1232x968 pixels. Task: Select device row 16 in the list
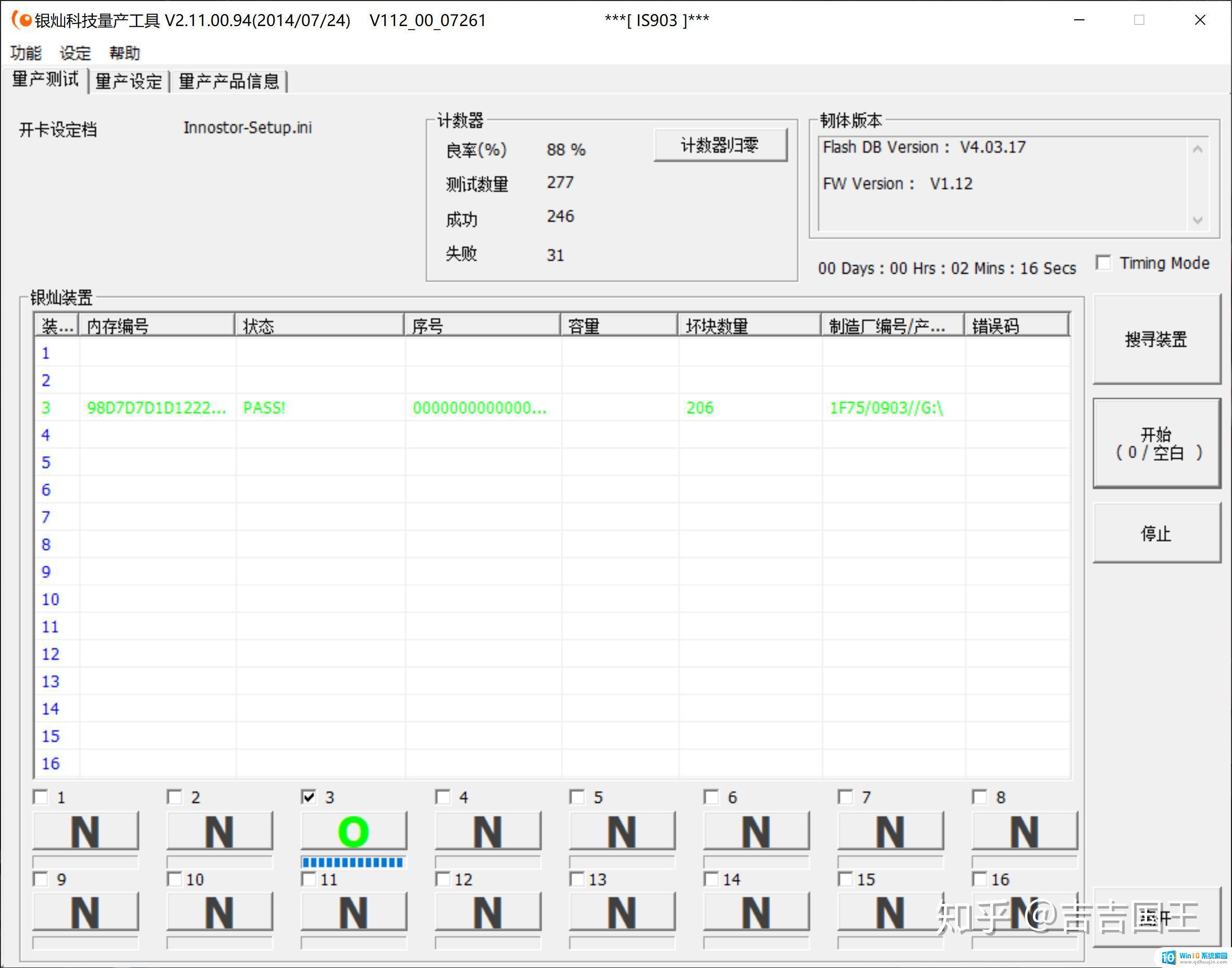tap(552, 764)
